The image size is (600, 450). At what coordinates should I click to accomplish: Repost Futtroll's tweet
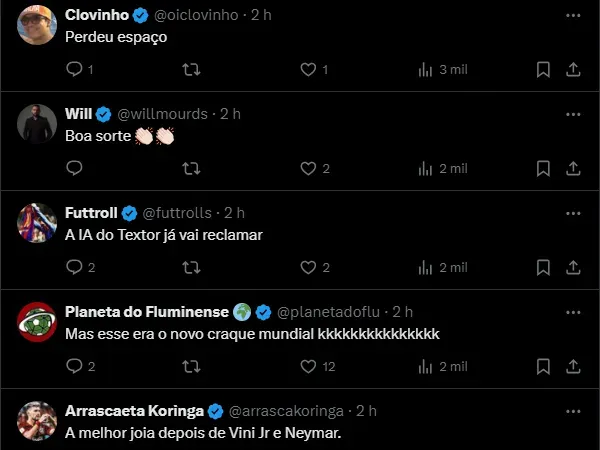point(192,267)
